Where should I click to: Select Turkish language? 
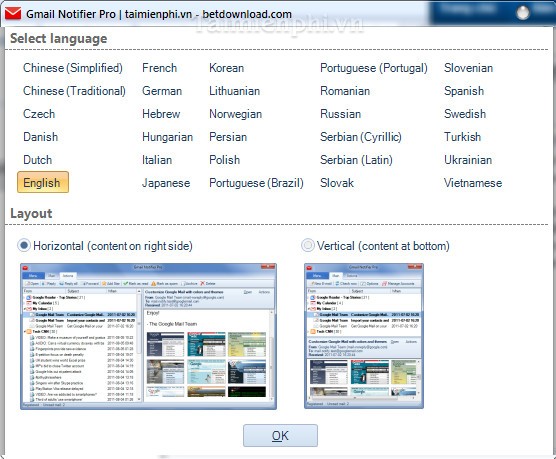pyautogui.click(x=462, y=137)
